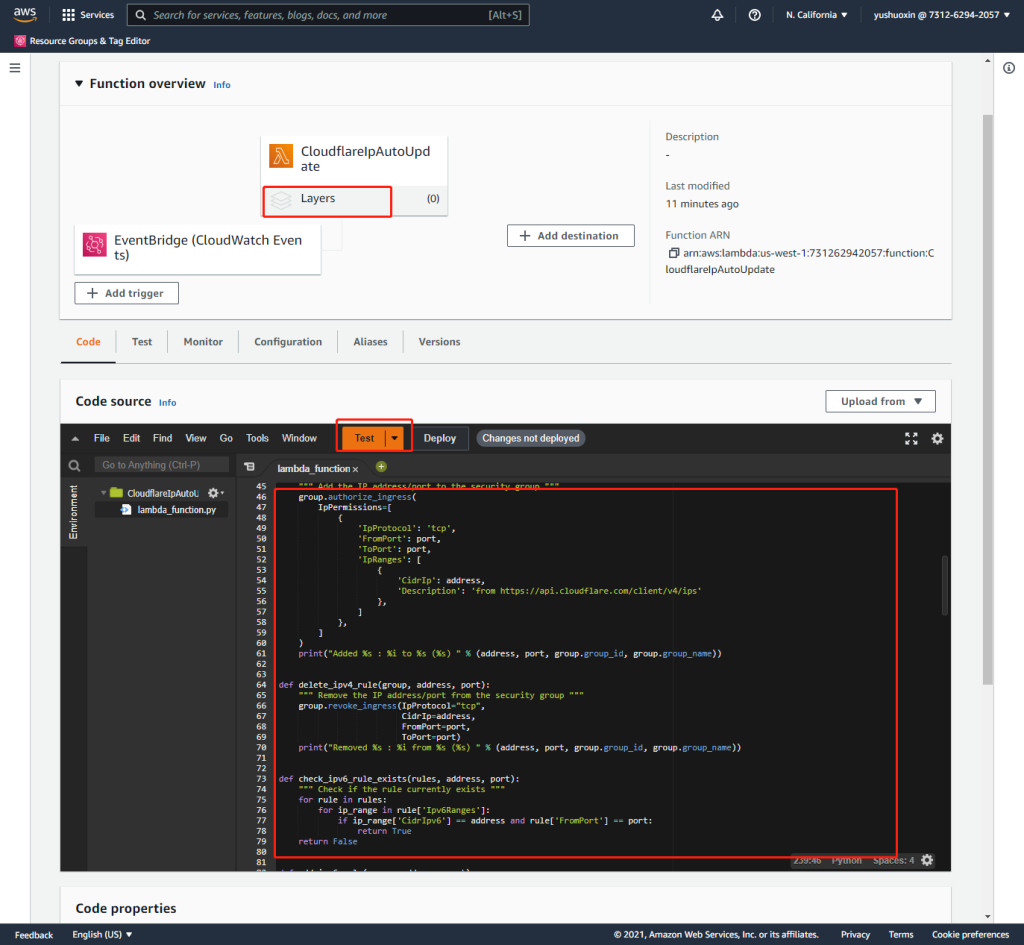This screenshot has height=945, width=1024.
Task: Open the Tools menu in the editor
Action: coord(257,438)
